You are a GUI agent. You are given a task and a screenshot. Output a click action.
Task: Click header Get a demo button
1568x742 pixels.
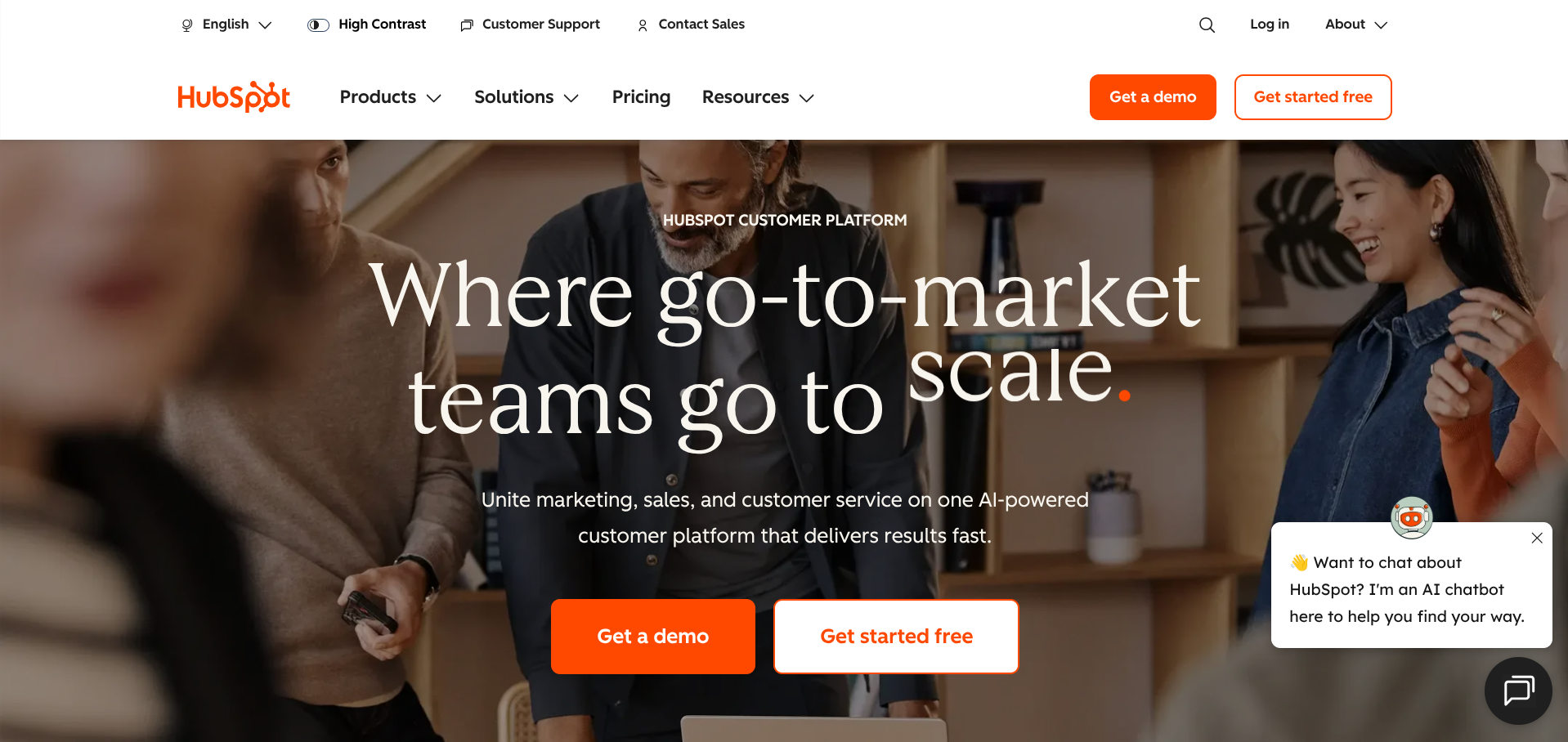point(1153,97)
